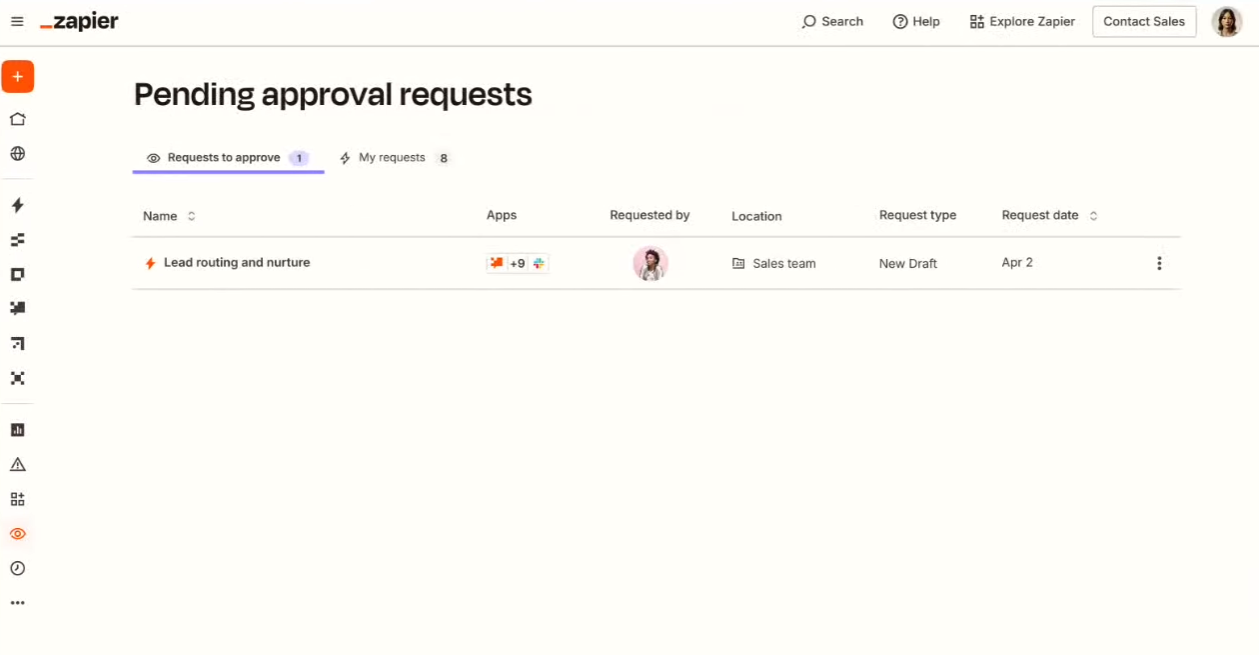
Task: Click the alerts warning-triangle icon in the sidebar
Action: (x=17, y=463)
